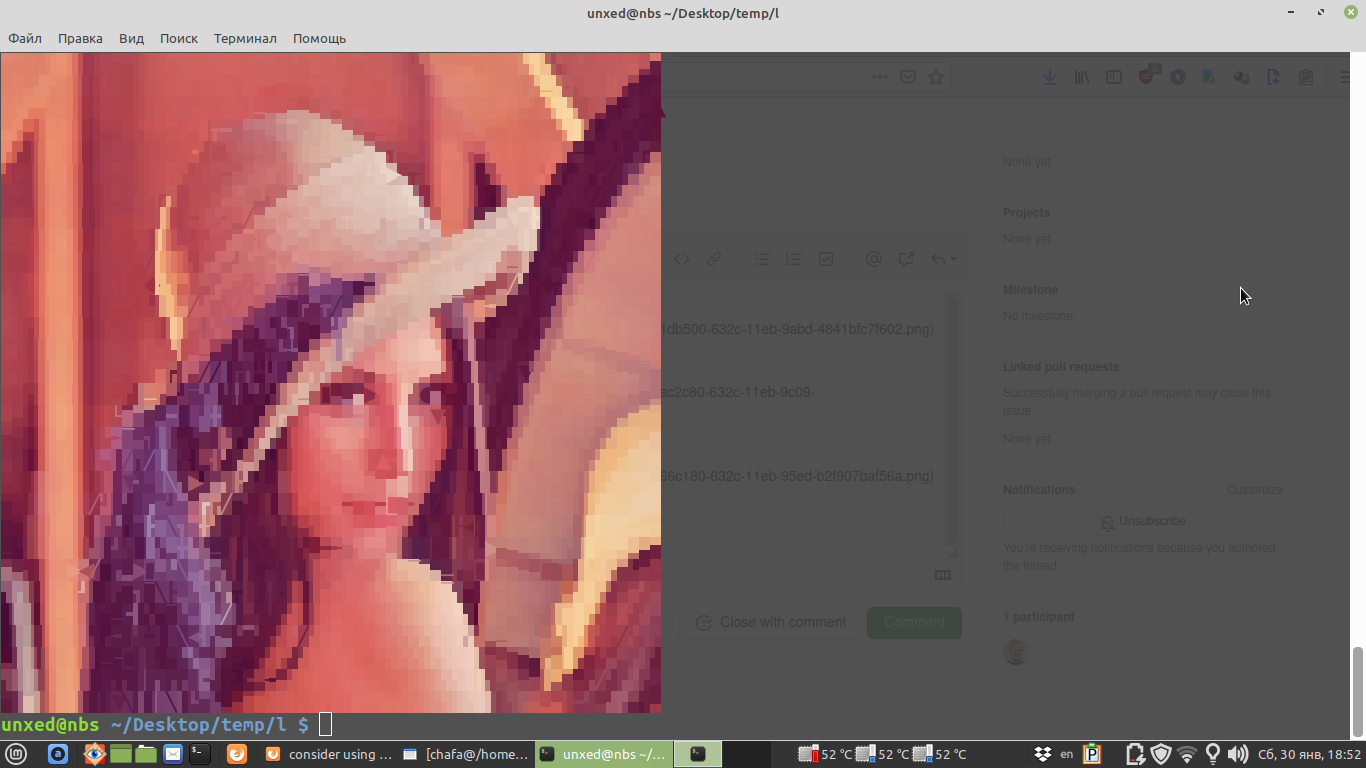Open the Вид menu
The height and width of the screenshot is (768, 1366).
[x=131, y=38]
